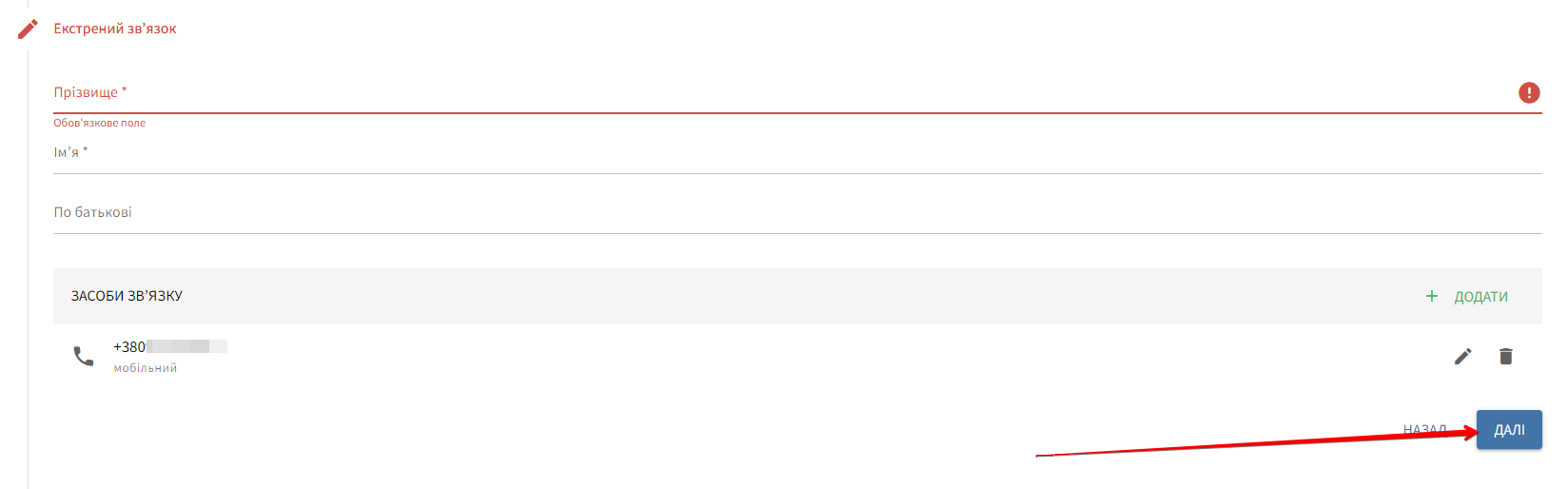Click the Обов'язкове поле error message
This screenshot has width=1568, height=489.
(x=100, y=123)
